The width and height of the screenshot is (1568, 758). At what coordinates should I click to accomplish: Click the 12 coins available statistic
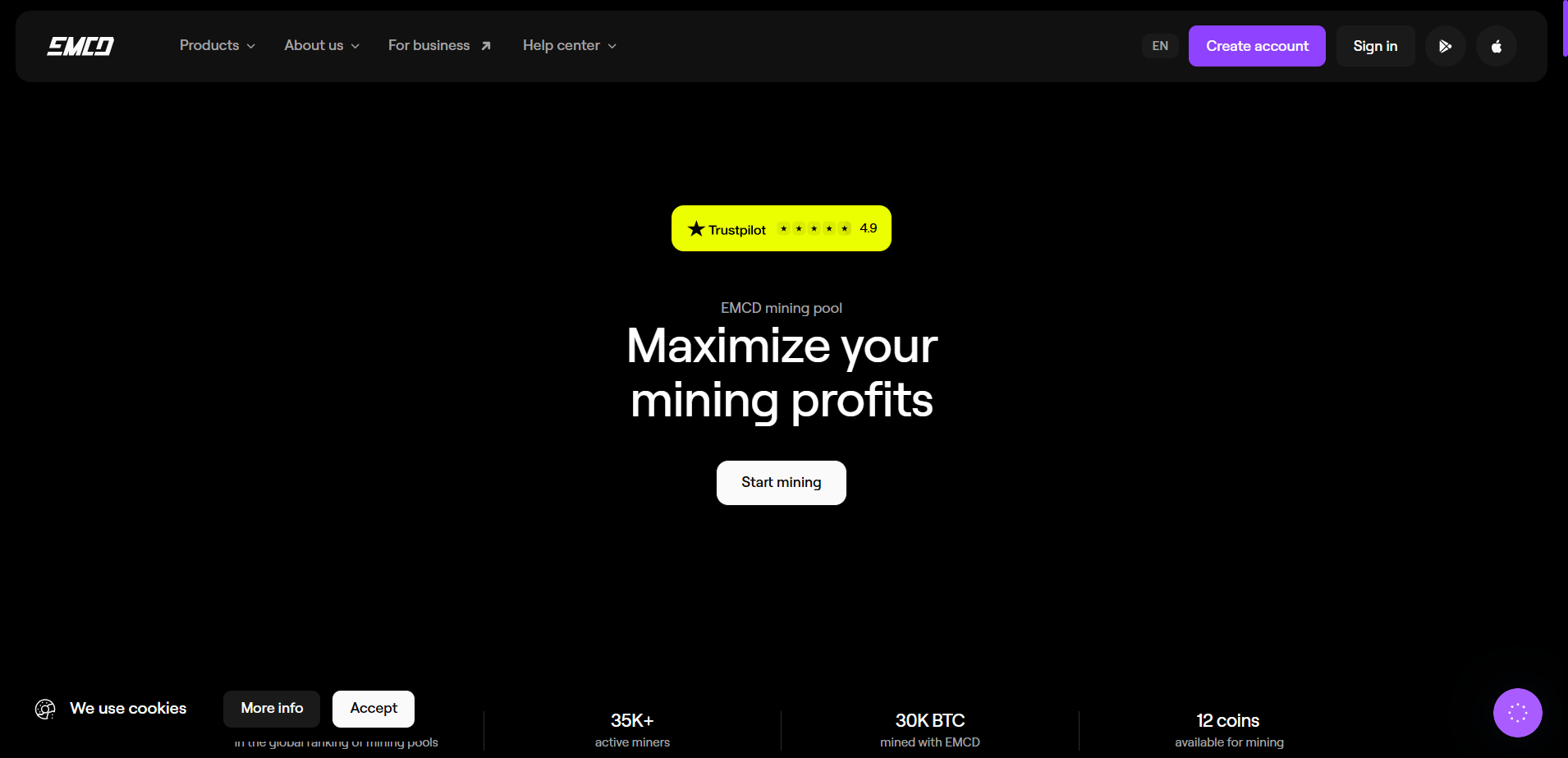(1228, 729)
